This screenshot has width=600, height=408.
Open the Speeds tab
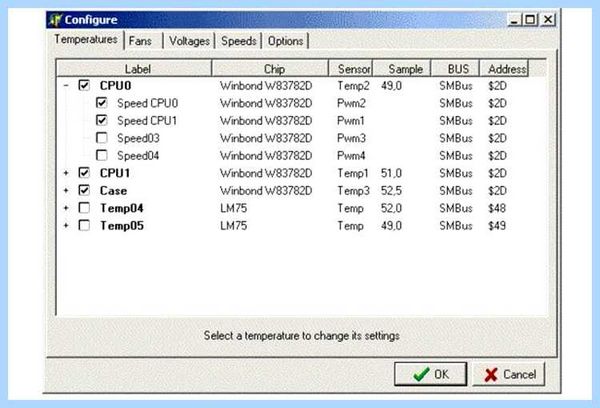239,41
